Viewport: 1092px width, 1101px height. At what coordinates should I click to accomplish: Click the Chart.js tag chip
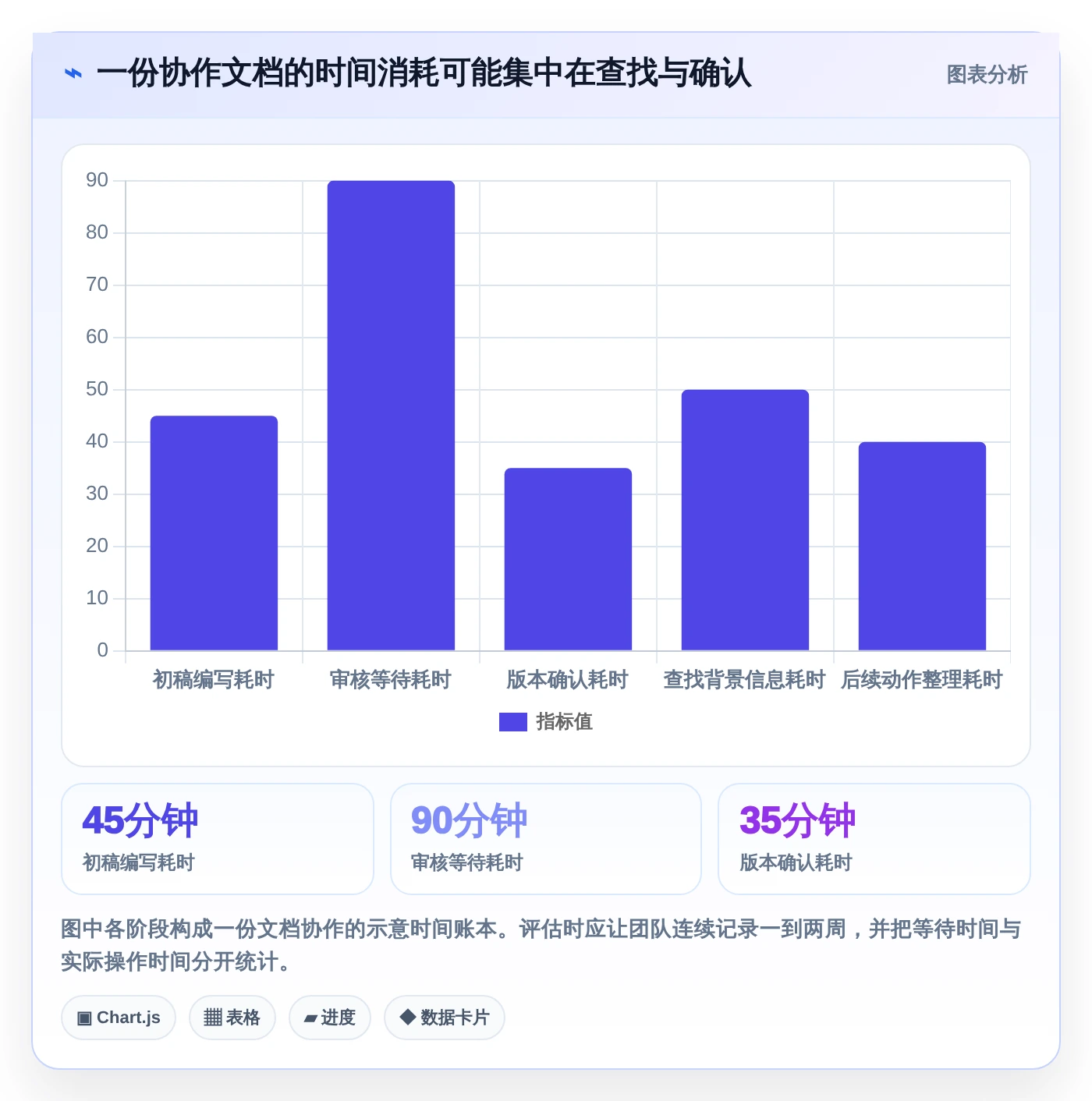point(119,1018)
